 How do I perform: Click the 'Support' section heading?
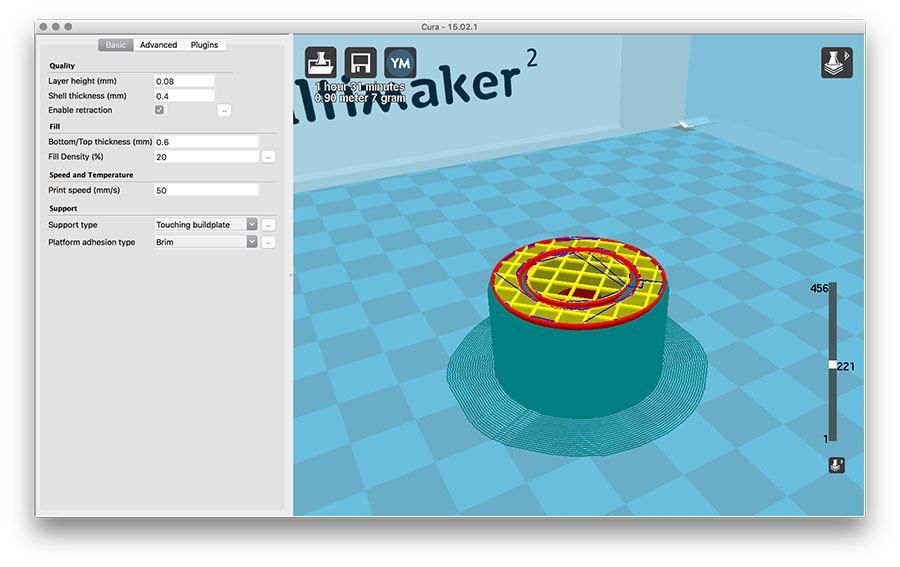tap(63, 208)
